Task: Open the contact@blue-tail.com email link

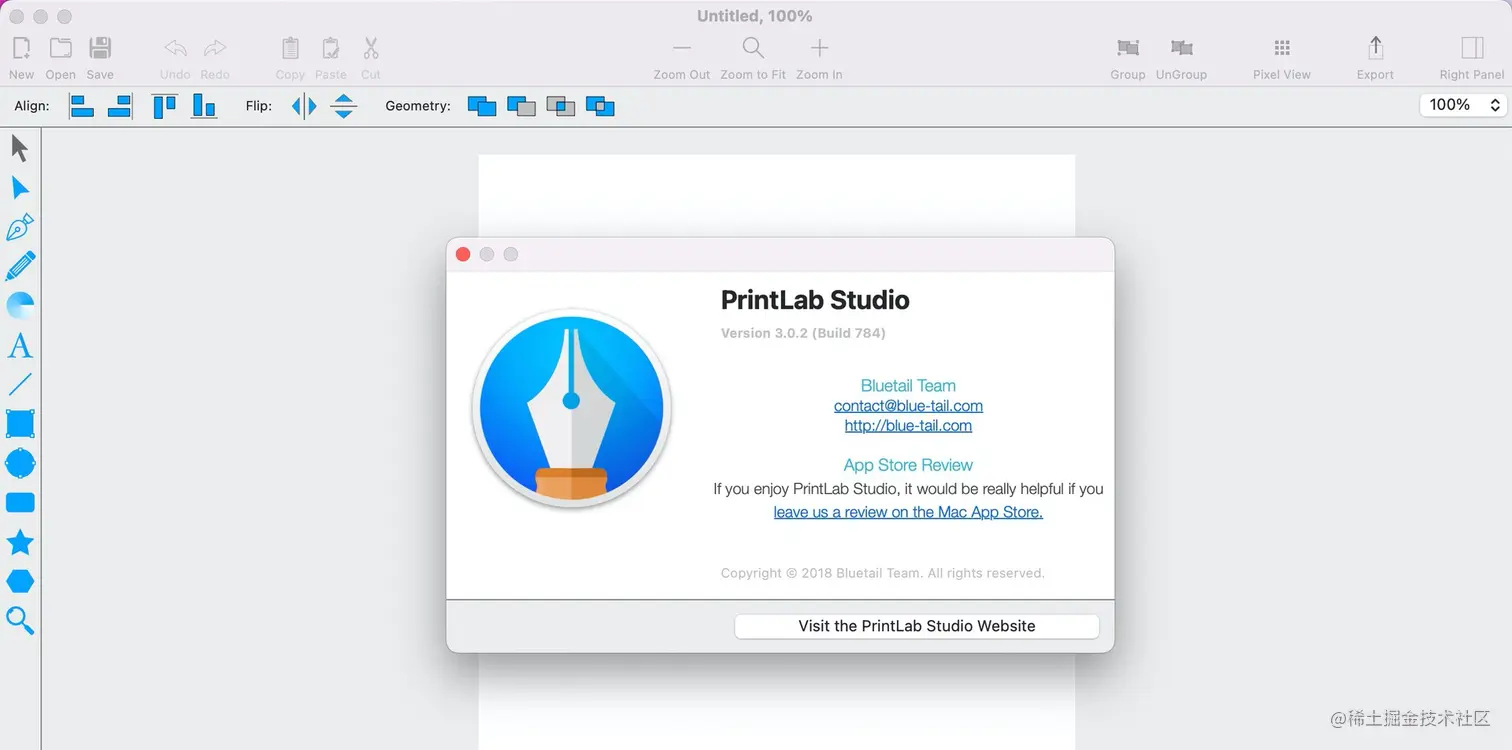Action: pyautogui.click(x=908, y=406)
